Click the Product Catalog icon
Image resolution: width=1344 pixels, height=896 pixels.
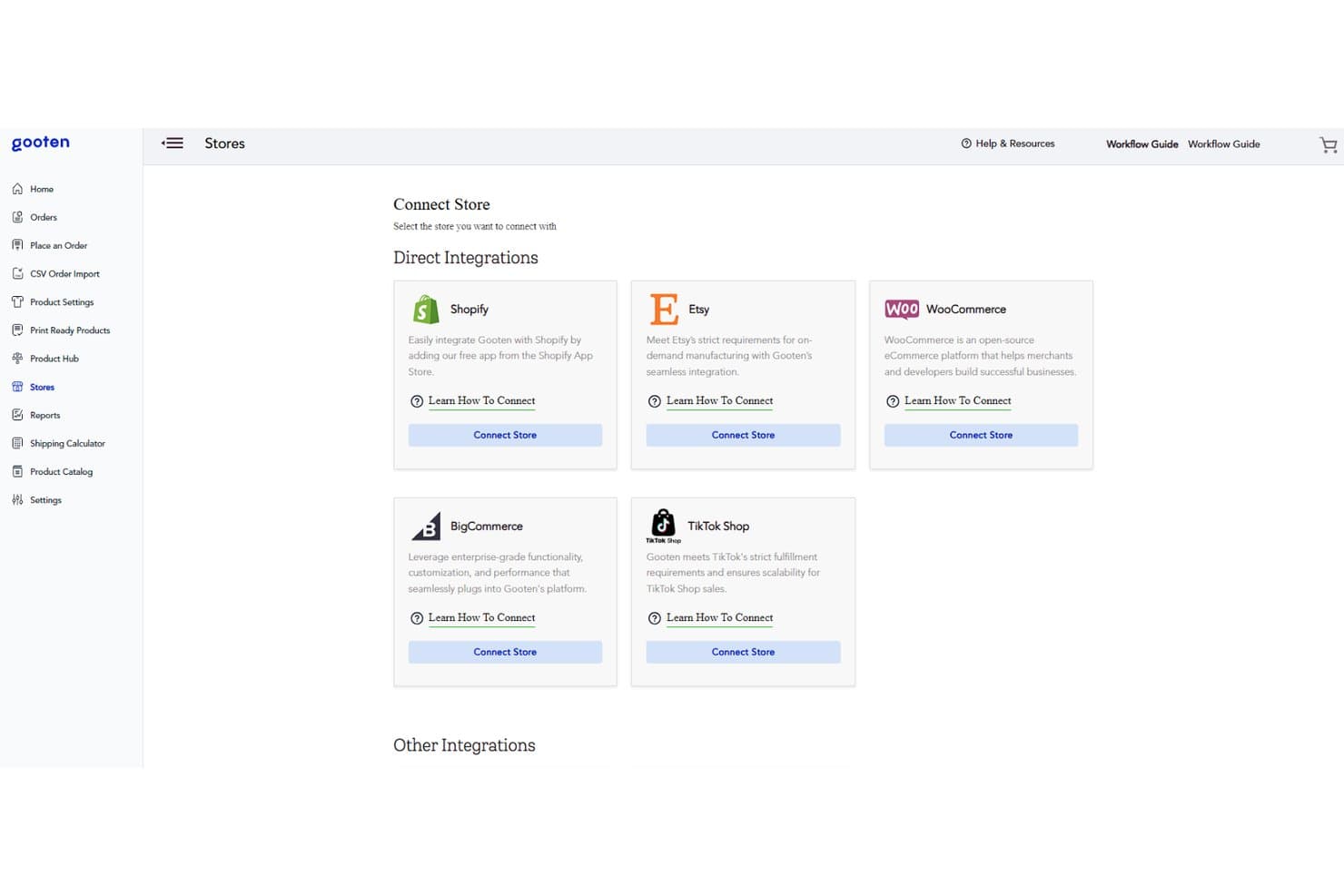[17, 472]
